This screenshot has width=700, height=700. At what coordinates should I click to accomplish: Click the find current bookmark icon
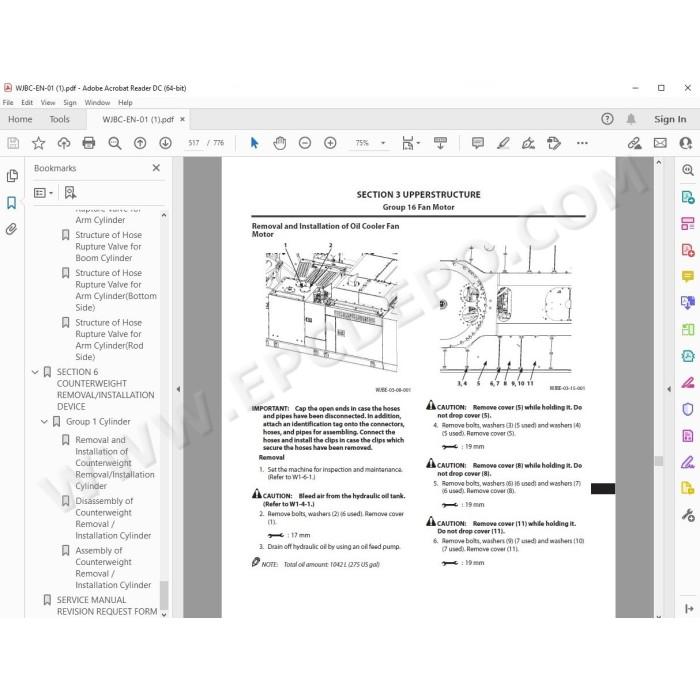point(70,193)
